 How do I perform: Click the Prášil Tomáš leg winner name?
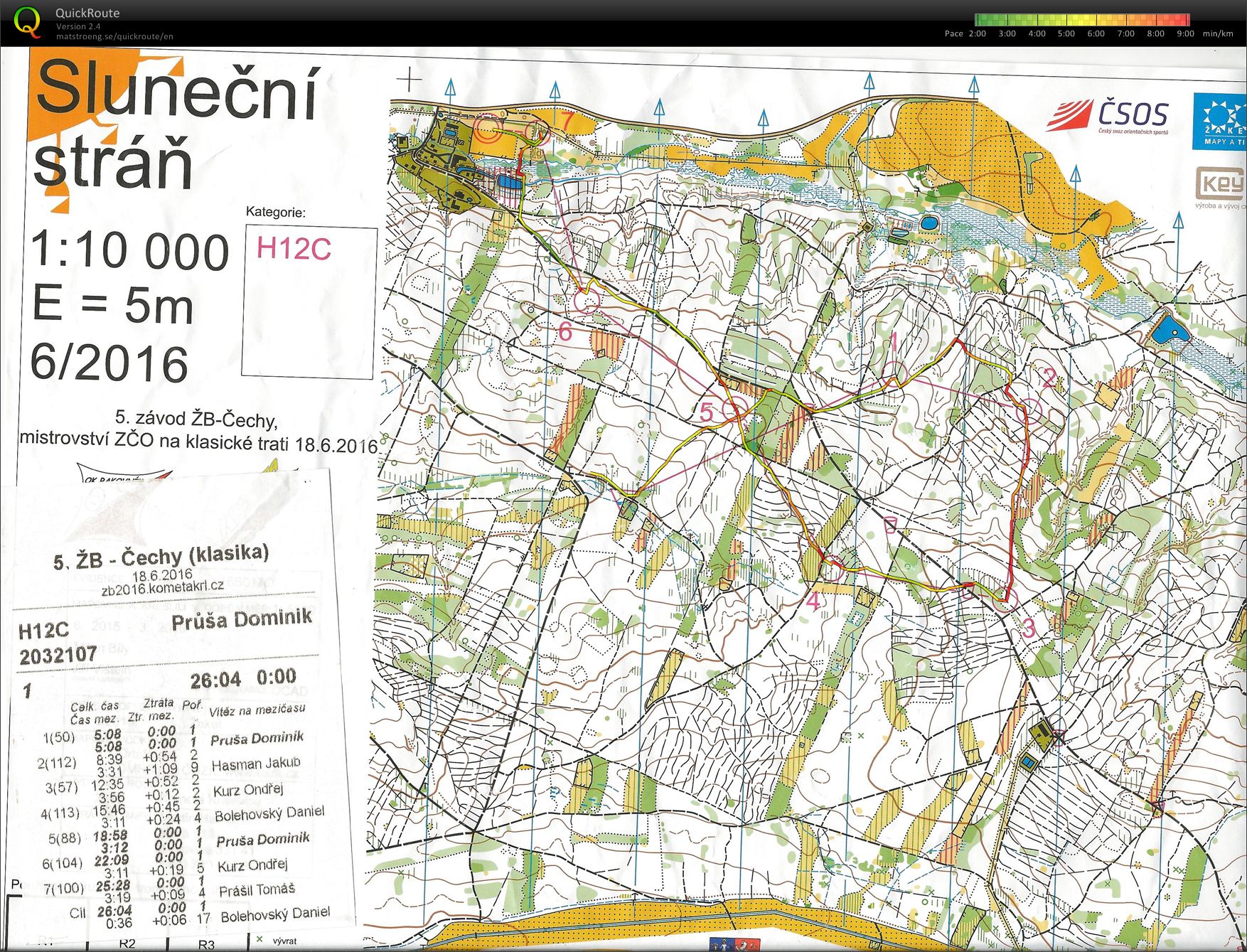tap(257, 890)
